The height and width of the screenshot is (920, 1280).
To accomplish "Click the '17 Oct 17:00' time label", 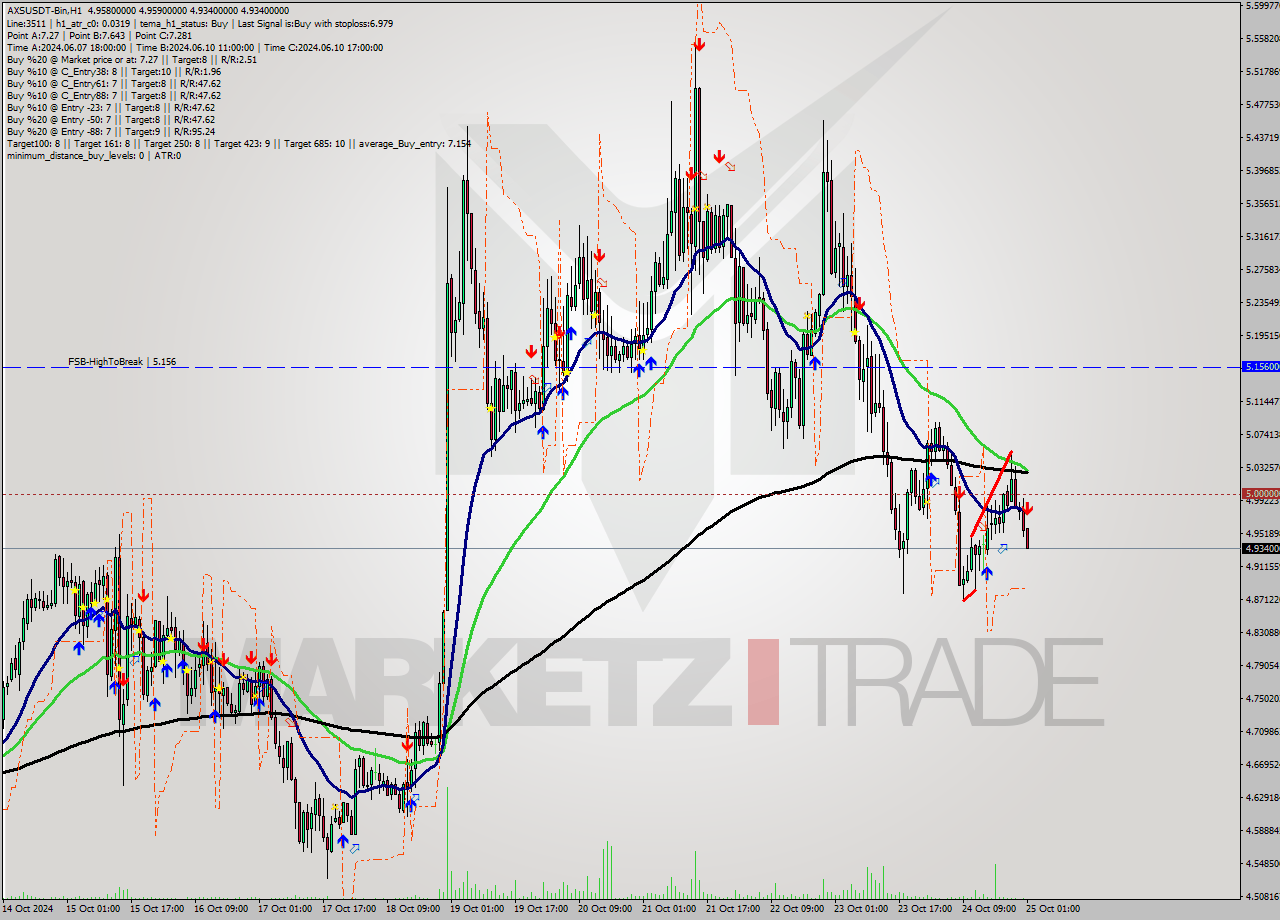I will tap(349, 909).
